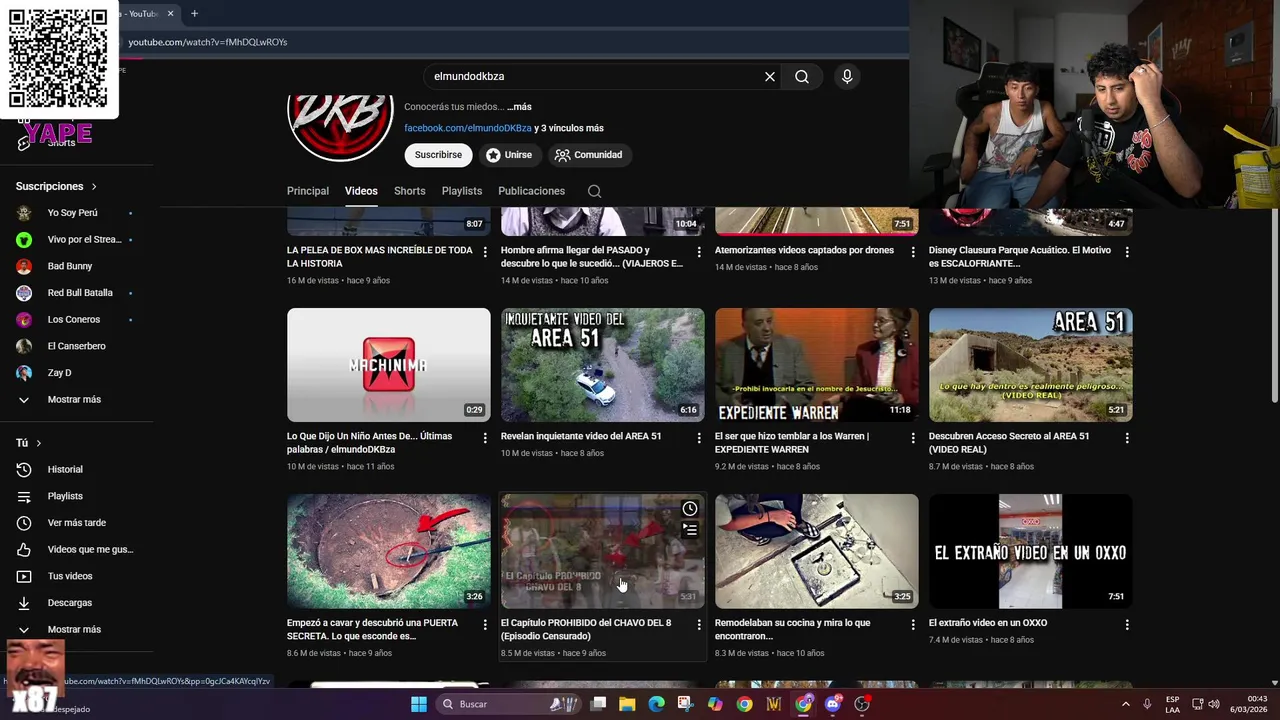Show hidden system tray icons

[x=1125, y=704]
